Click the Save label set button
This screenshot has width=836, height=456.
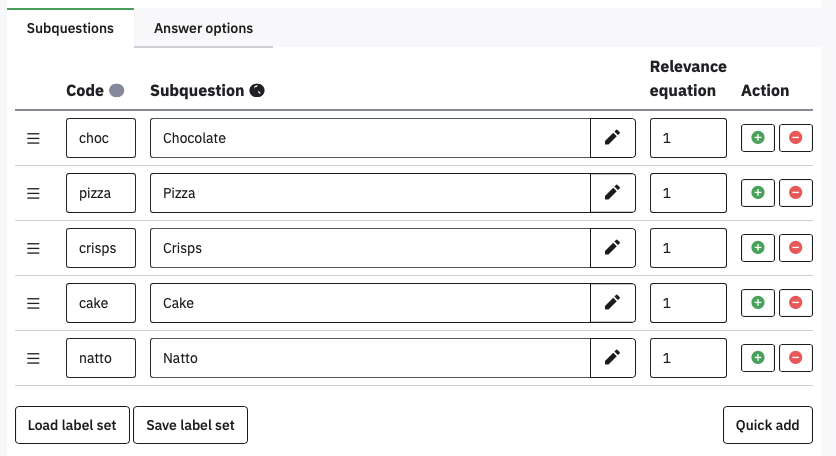point(190,425)
